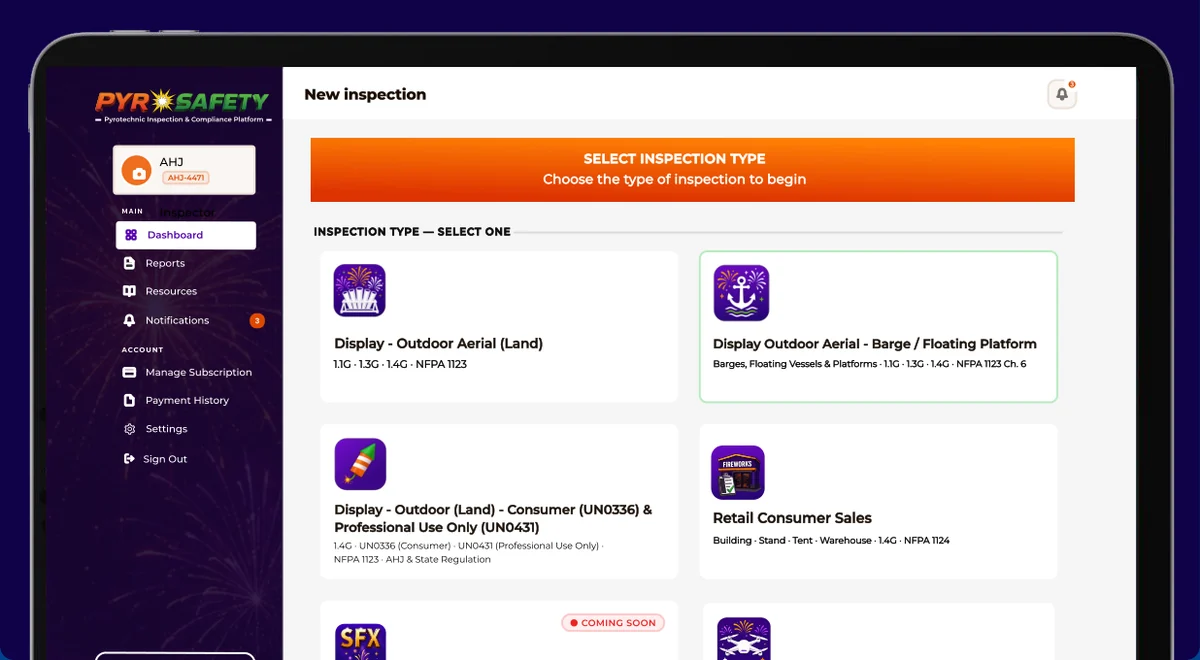
Task: Click the New inspection page title
Action: pyautogui.click(x=365, y=94)
